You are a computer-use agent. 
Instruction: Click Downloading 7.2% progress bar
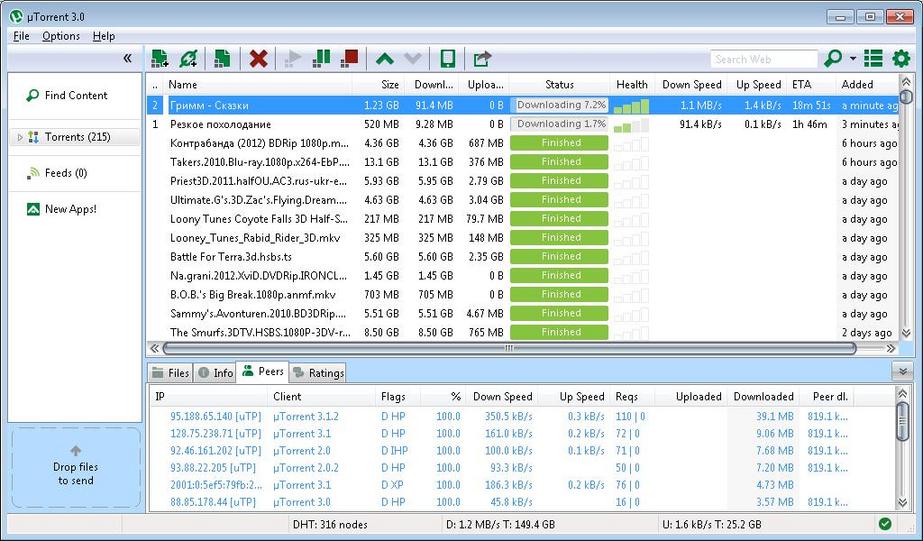click(559, 105)
